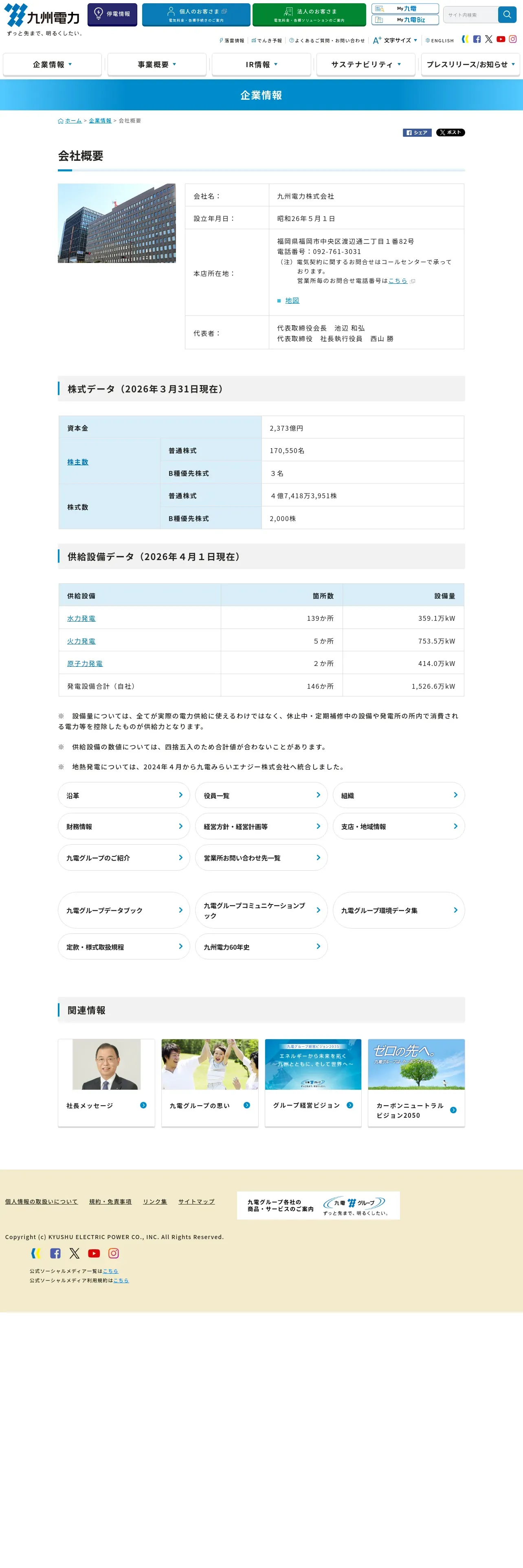Share the page with Facebook シェア button
Screen dimensions: 523x1568
tap(417, 133)
